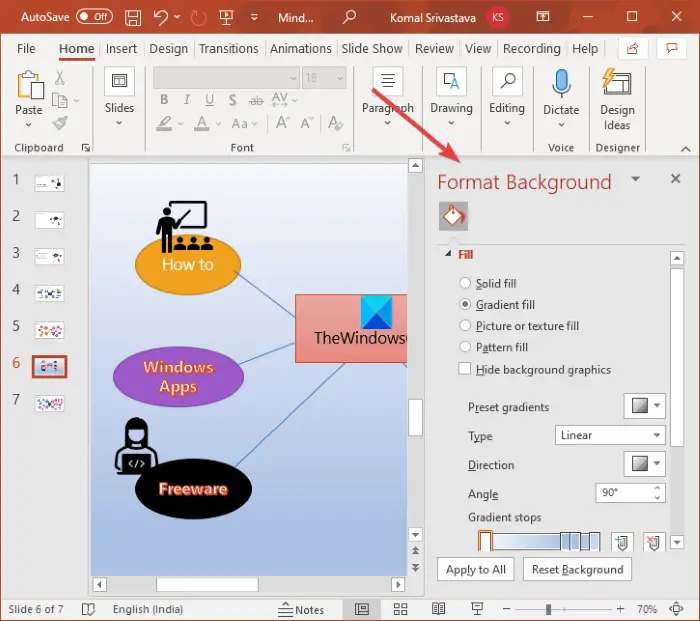Collapse the ribbon chevron

tap(686, 149)
